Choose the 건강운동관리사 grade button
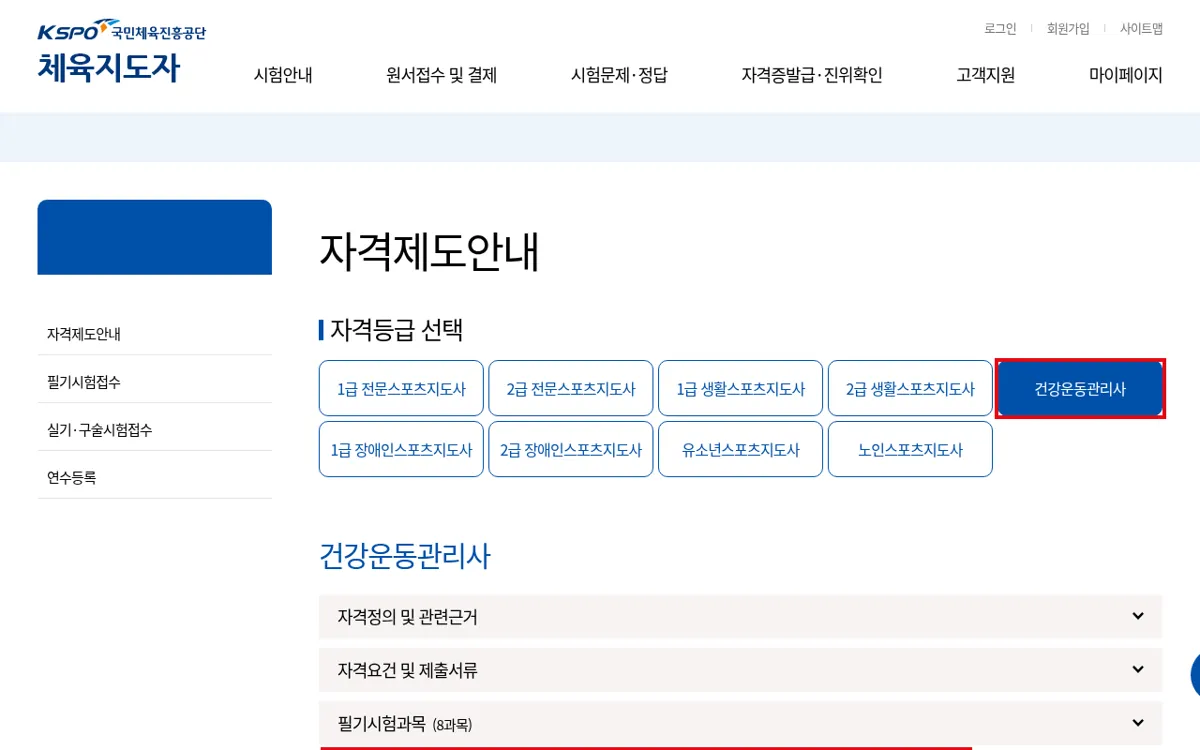Screen dimensions: 1200x750 [x=1080, y=388]
